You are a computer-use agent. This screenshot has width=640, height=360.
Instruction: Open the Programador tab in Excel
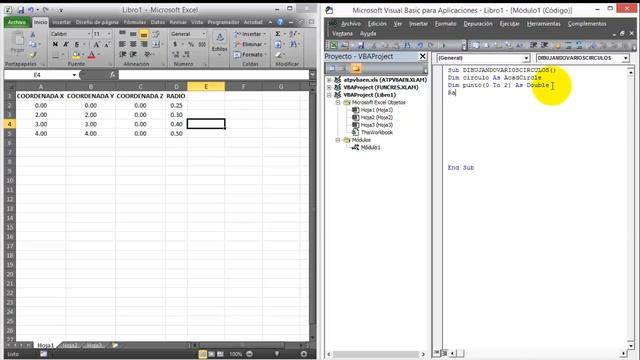point(223,22)
